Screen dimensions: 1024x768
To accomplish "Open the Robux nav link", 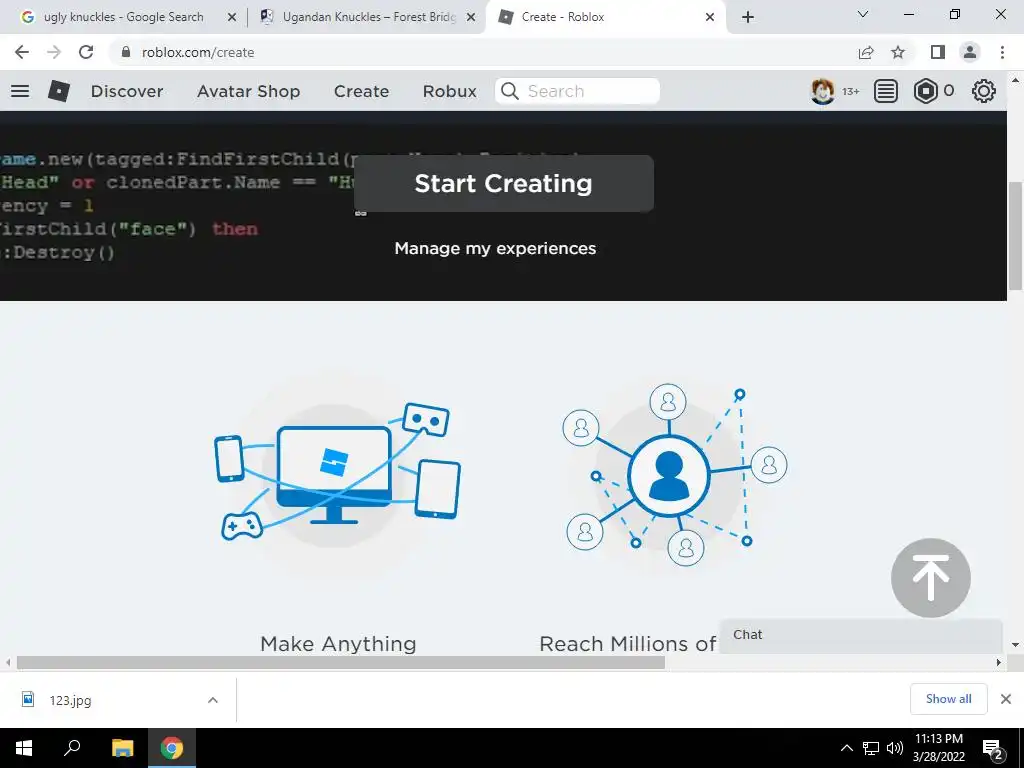I will point(450,91).
